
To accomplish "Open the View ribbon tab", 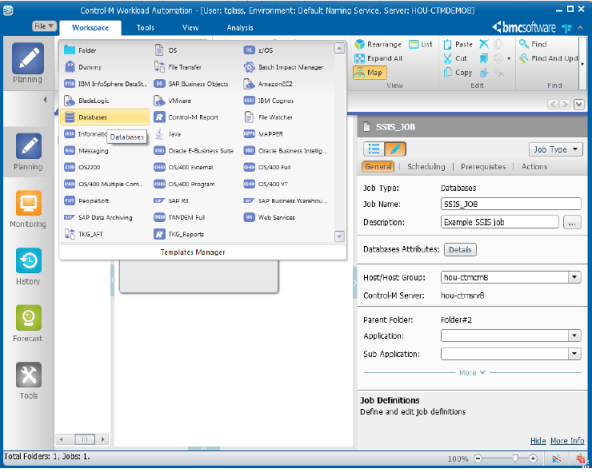I will pyautogui.click(x=190, y=28).
